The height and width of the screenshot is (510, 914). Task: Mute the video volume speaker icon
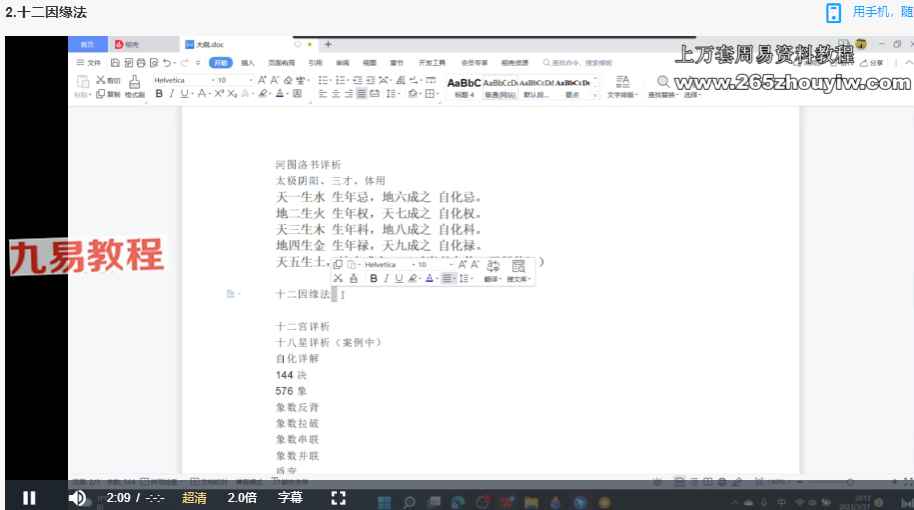click(77, 497)
